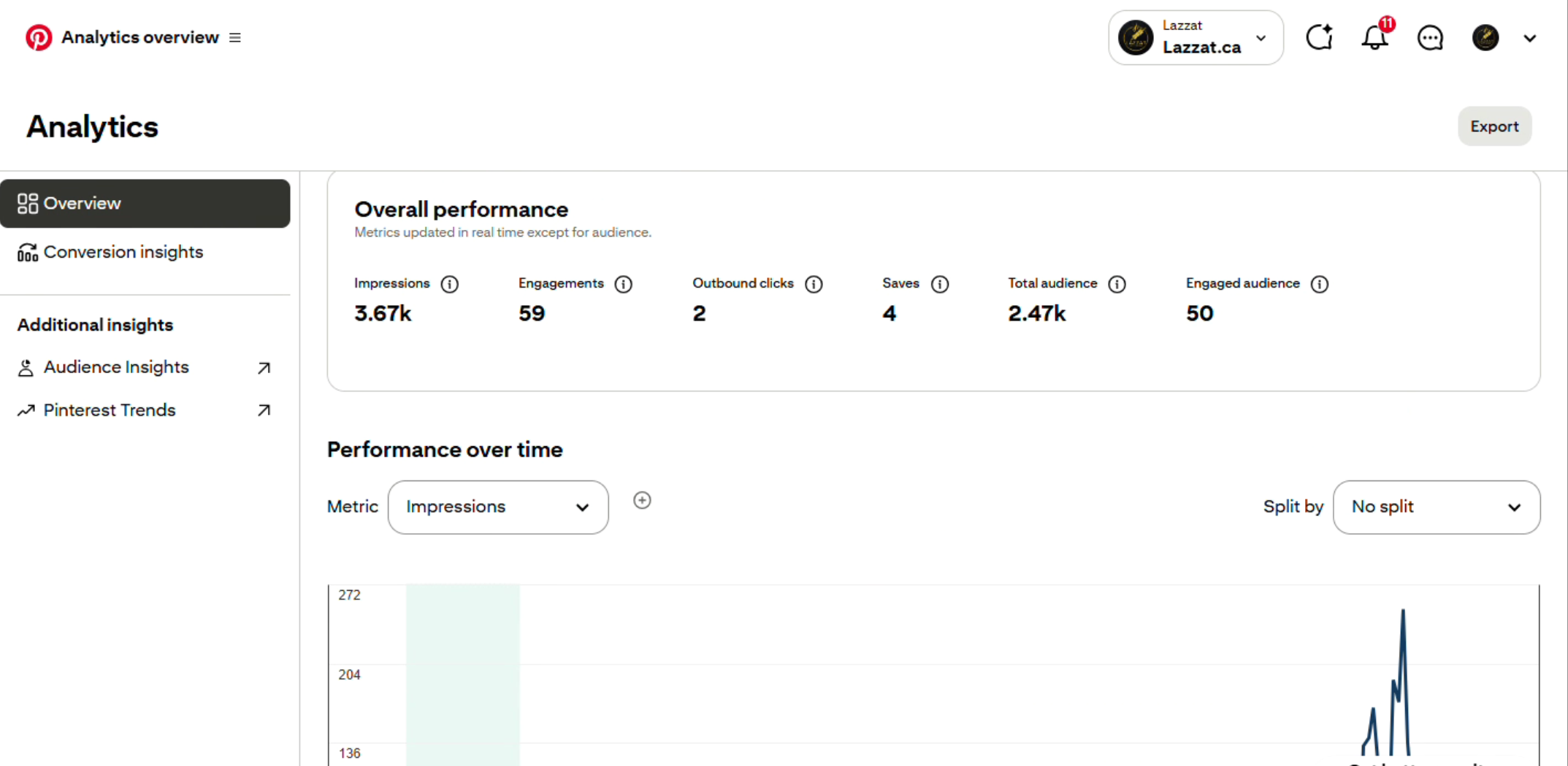This screenshot has height=766, width=1568.
Task: Open the messages chat bubble icon
Action: [x=1430, y=37]
